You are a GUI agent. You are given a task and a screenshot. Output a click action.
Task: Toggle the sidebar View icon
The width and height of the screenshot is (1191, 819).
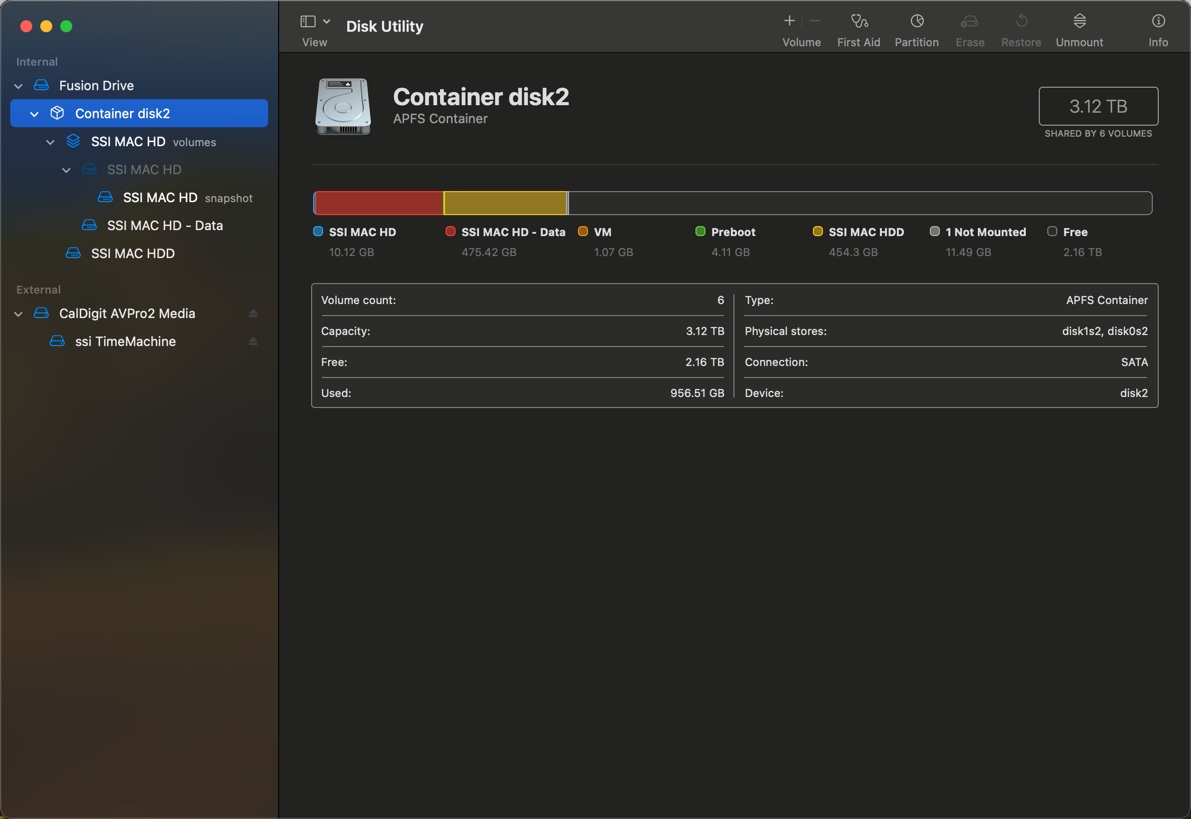[x=308, y=21]
